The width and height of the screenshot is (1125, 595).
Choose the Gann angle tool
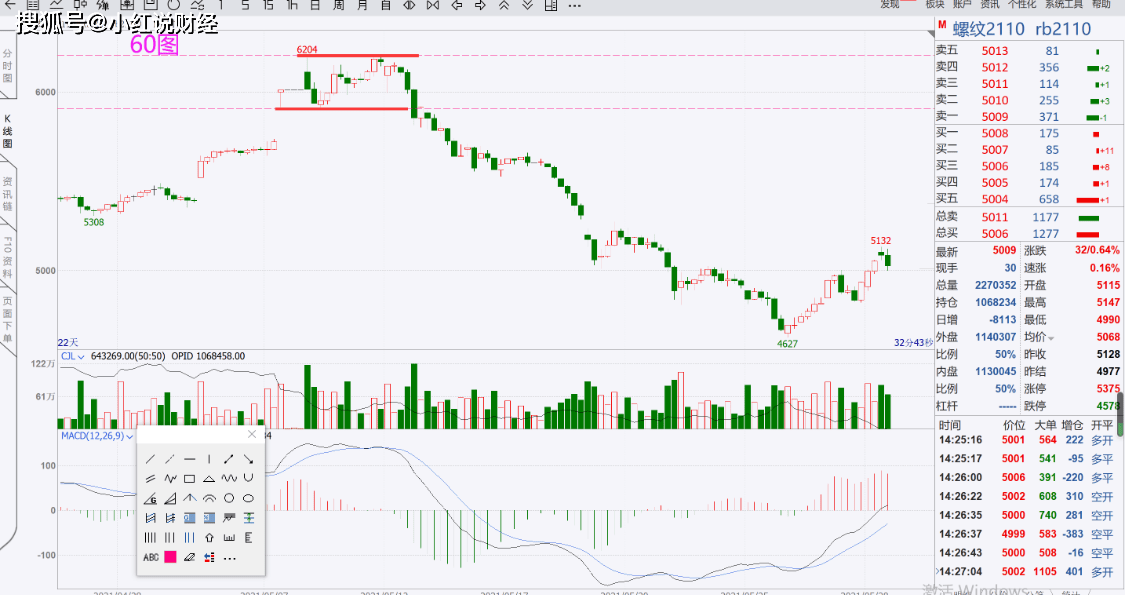click(151, 498)
